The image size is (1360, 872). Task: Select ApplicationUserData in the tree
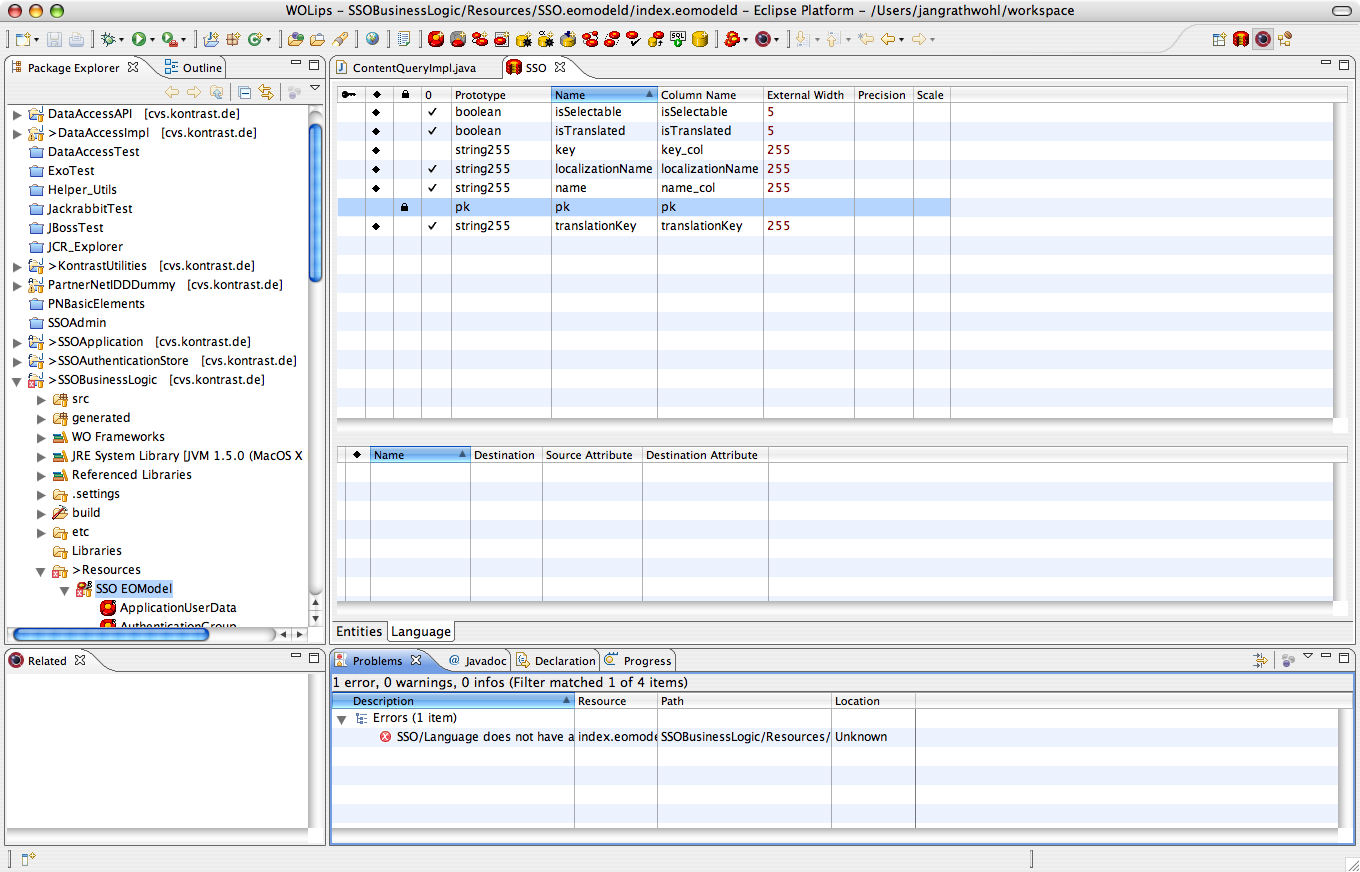coord(178,608)
